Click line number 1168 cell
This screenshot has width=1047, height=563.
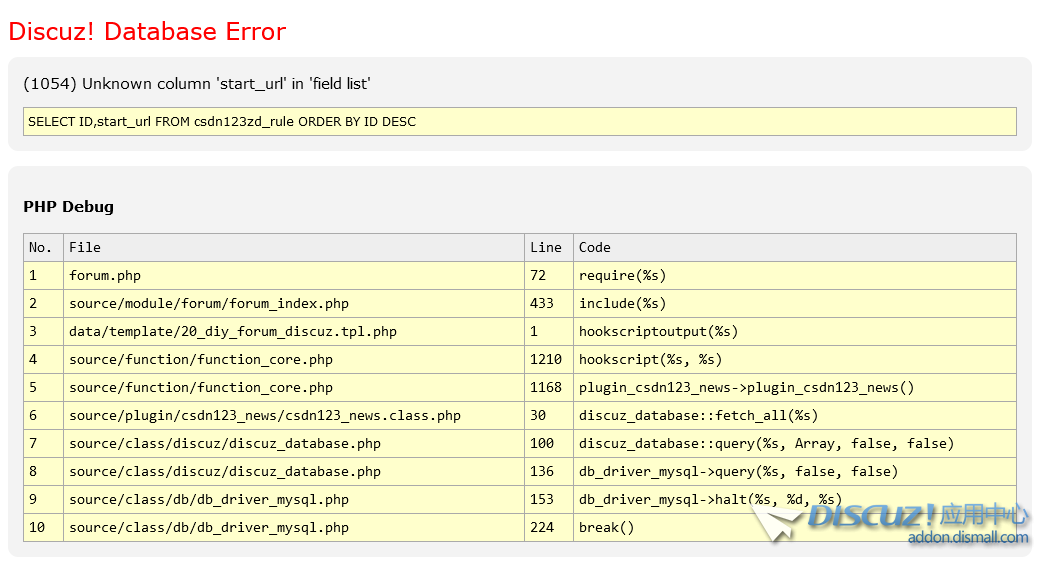pyautogui.click(x=546, y=387)
